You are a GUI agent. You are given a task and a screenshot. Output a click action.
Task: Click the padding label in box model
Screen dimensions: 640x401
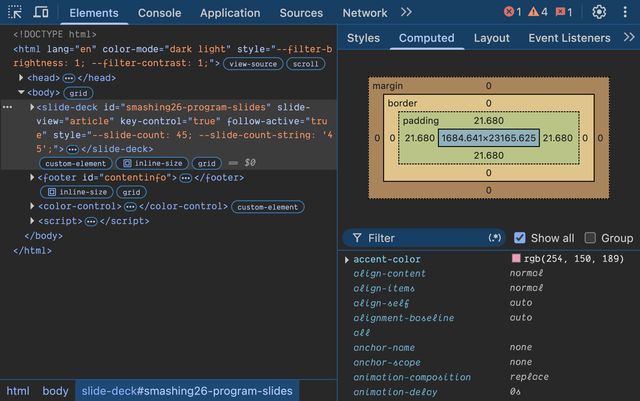(x=420, y=121)
